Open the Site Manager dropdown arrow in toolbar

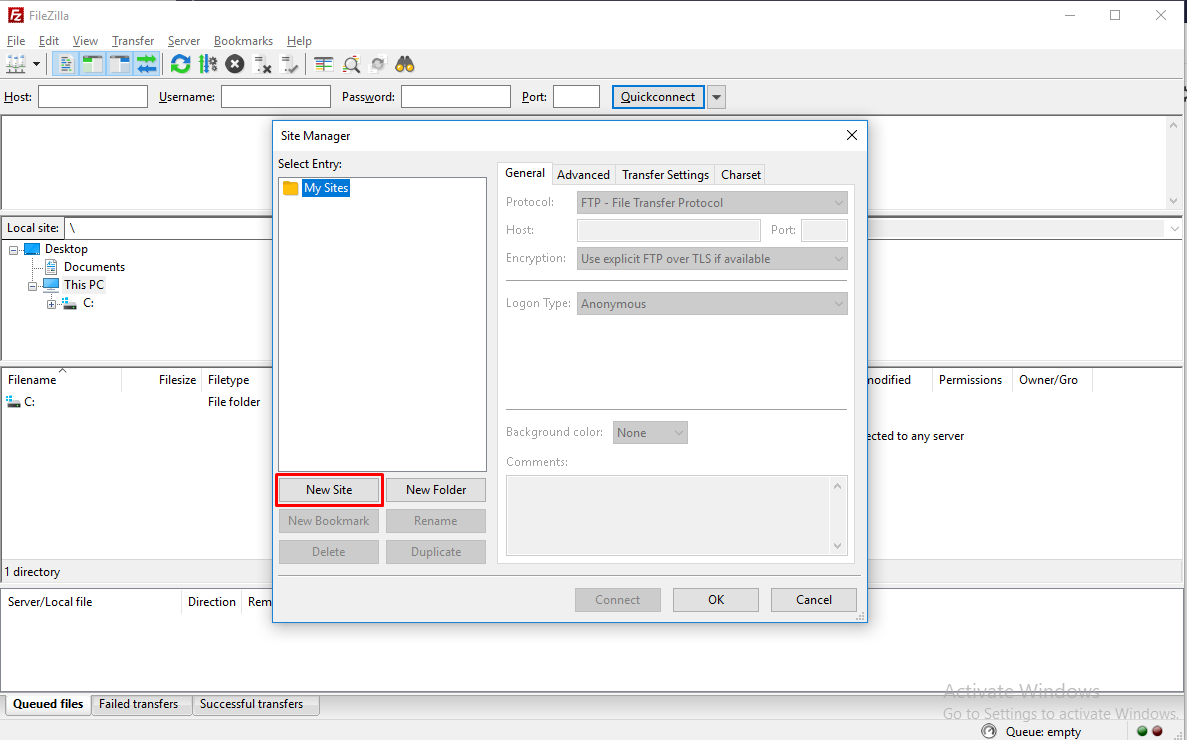[x=36, y=64]
